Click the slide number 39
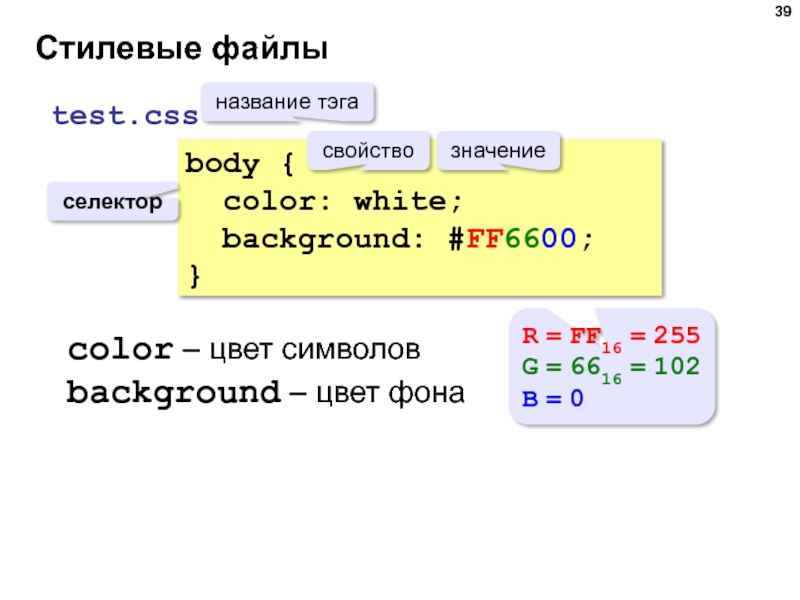This screenshot has width=800, height=600. pyautogui.click(x=783, y=11)
